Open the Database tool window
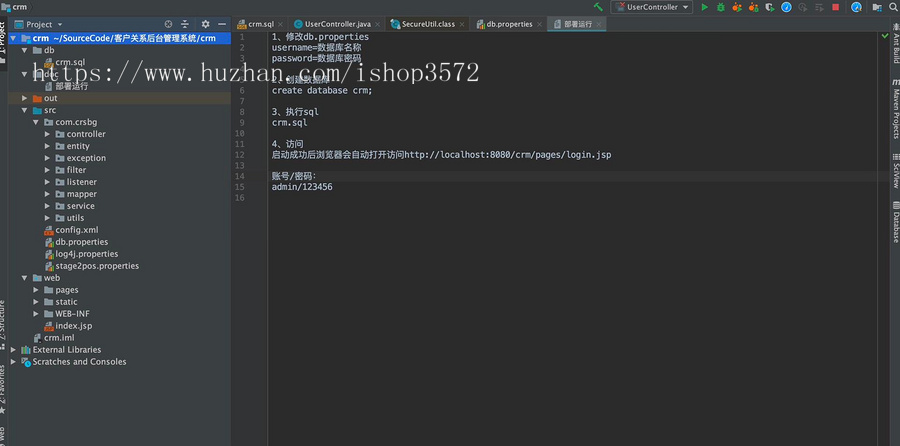Viewport: 900px width, 446px height. point(895,222)
